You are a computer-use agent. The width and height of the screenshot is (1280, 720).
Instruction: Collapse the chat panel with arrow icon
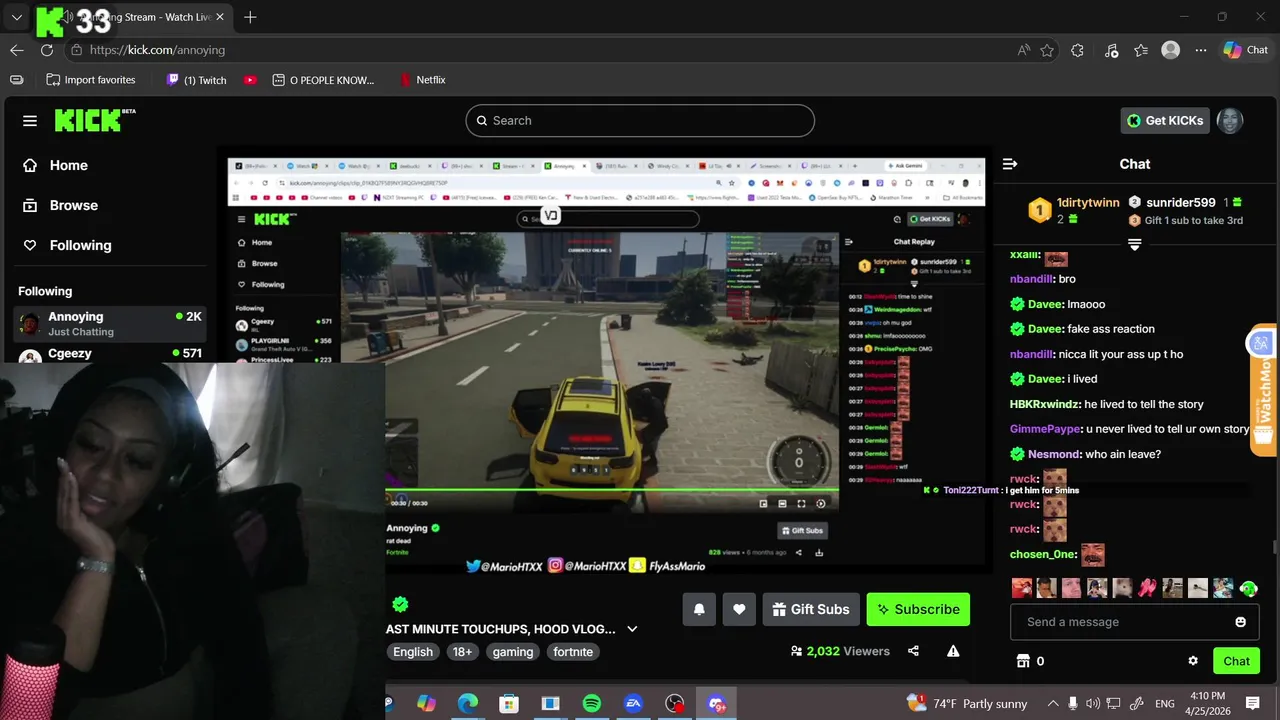tap(1010, 164)
